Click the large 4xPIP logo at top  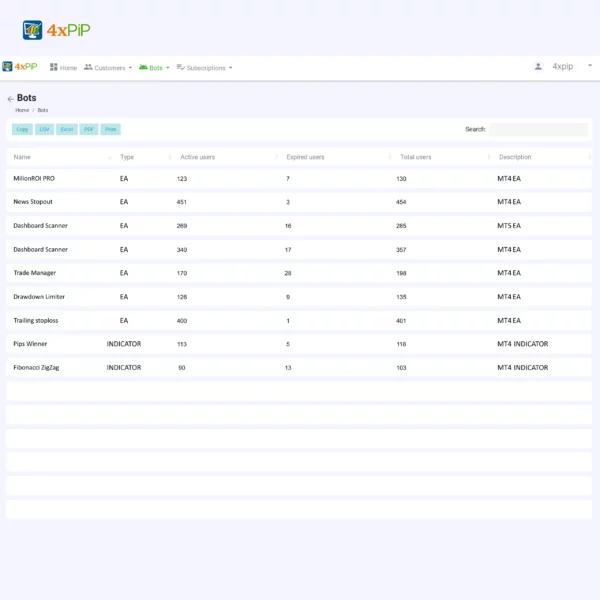(56, 30)
